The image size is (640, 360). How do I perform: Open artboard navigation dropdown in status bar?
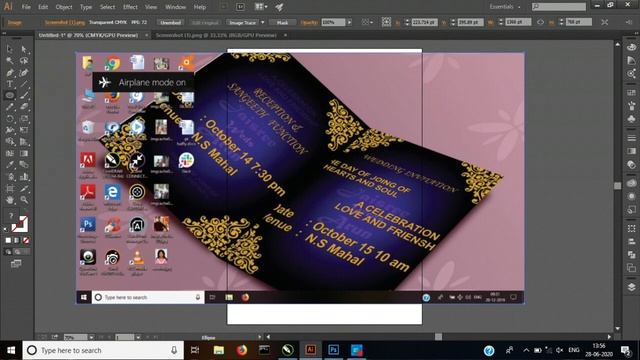pos(138,337)
